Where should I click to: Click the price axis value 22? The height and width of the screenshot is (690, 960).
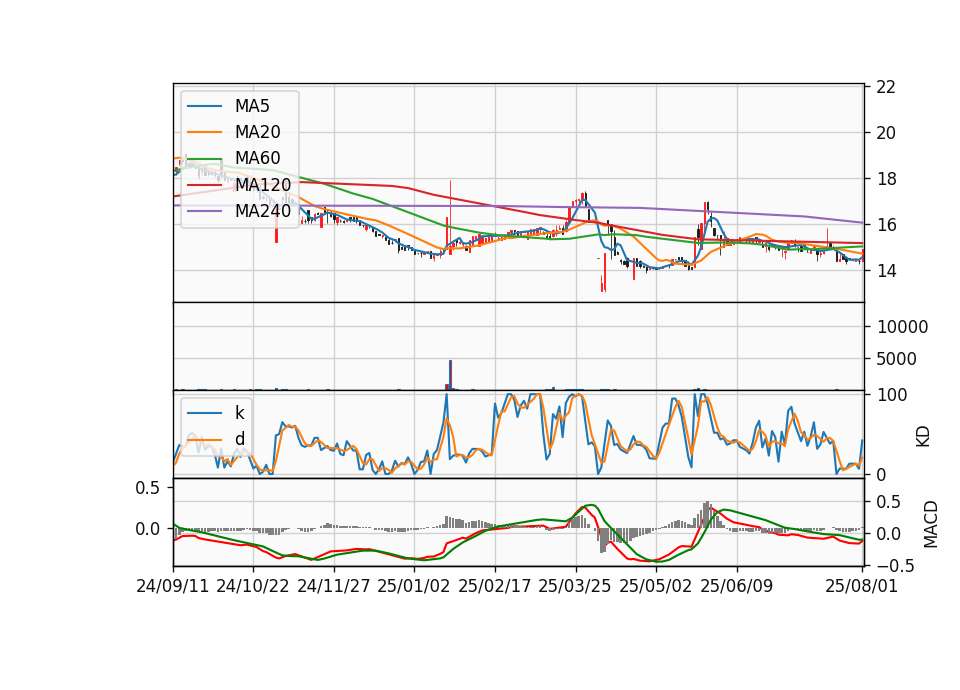(x=886, y=87)
